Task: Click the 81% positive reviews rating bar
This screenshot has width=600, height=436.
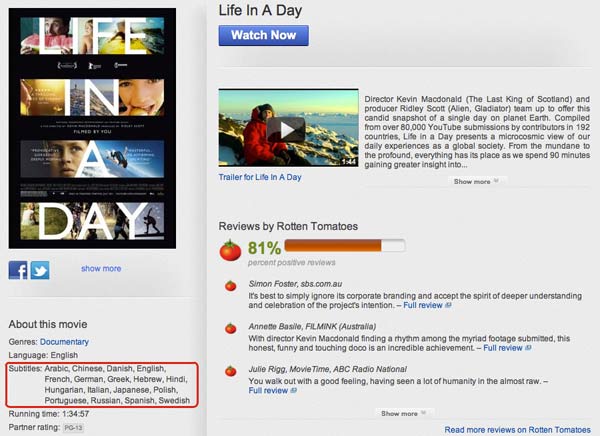Action: (344, 246)
